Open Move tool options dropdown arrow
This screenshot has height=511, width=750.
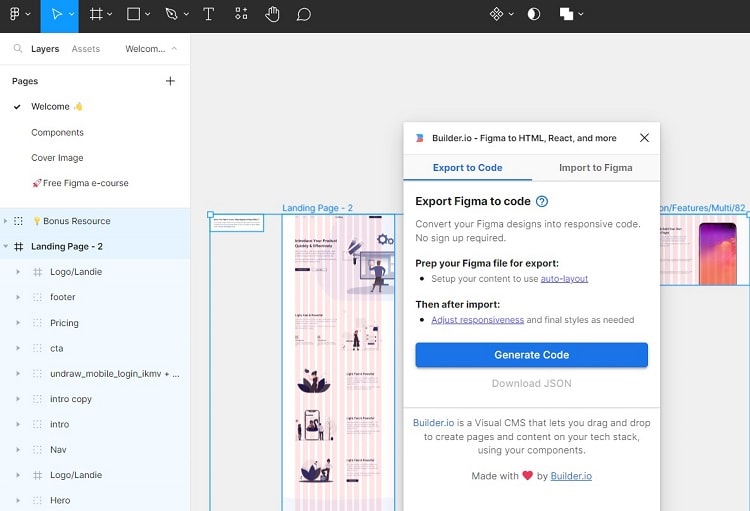(71, 14)
